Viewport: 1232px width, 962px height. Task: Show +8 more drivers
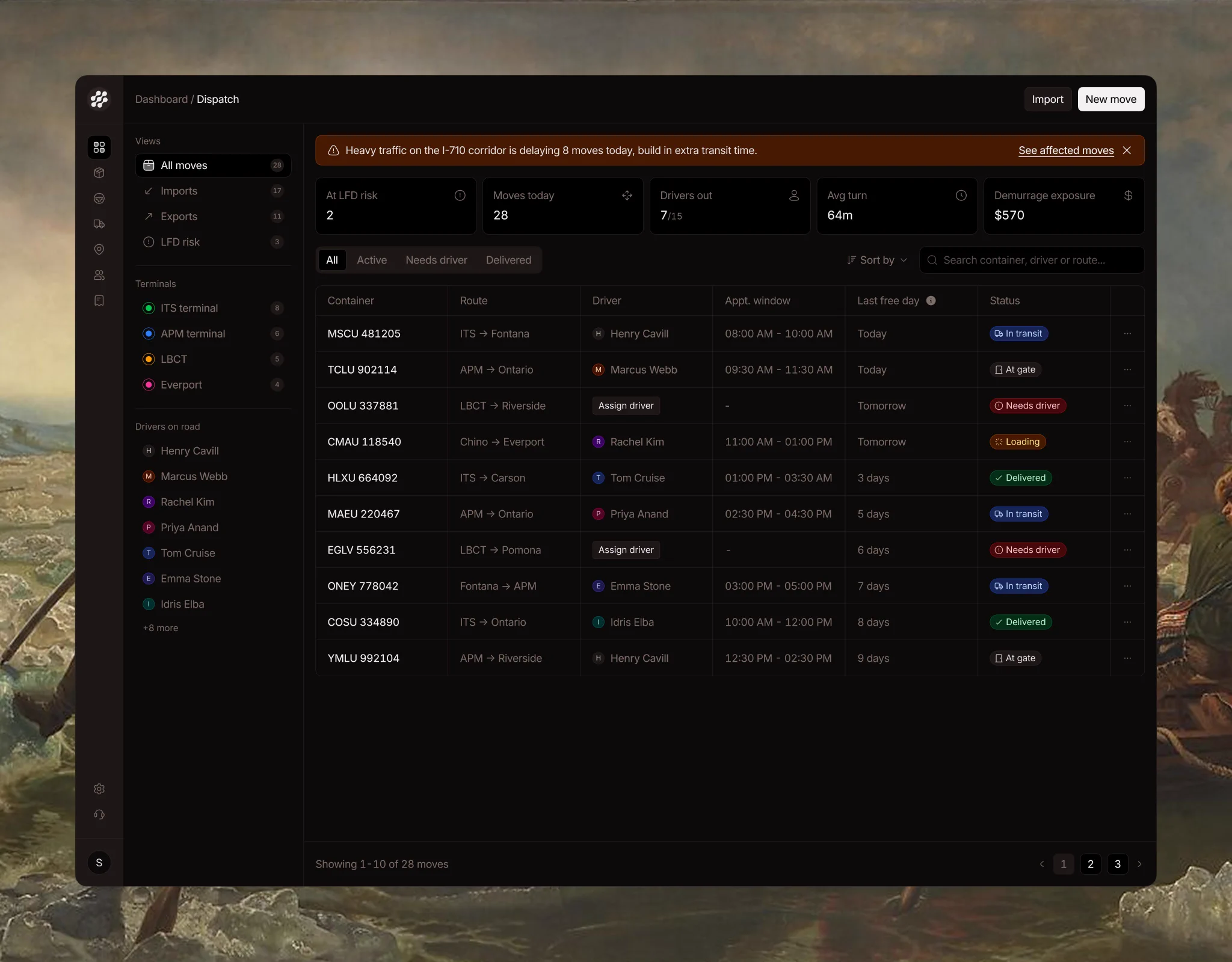(161, 627)
